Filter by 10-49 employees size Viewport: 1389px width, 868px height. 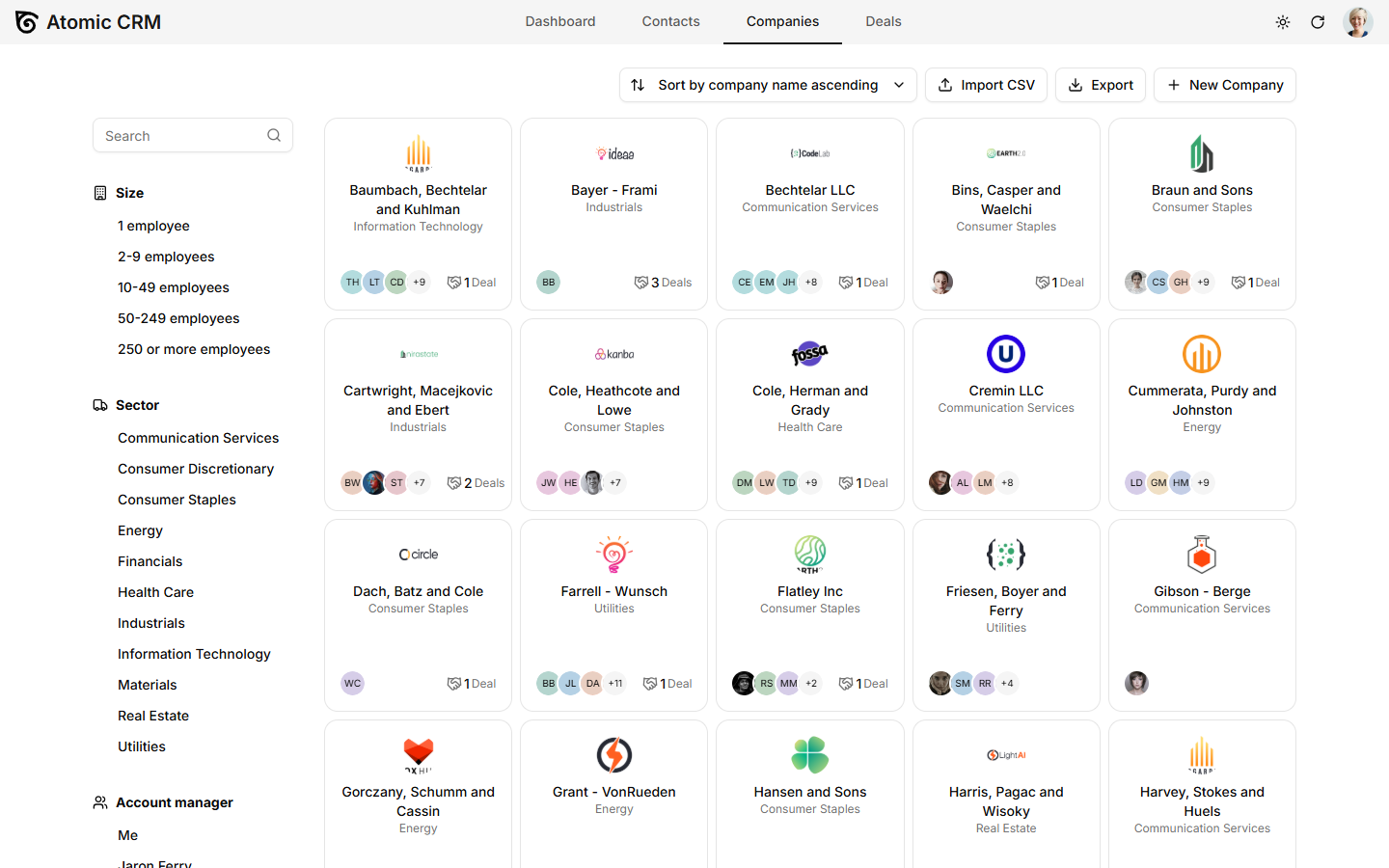point(174,287)
